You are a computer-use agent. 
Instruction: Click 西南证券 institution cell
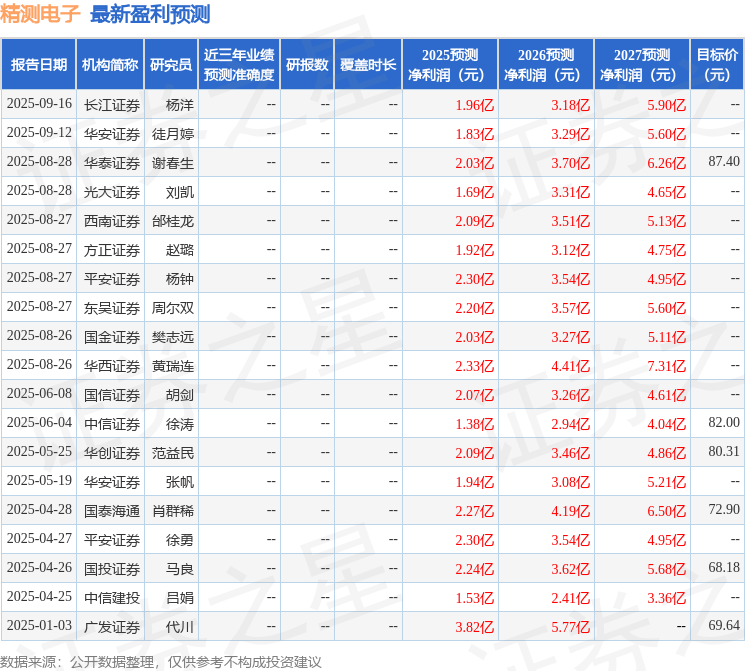[x=112, y=221]
